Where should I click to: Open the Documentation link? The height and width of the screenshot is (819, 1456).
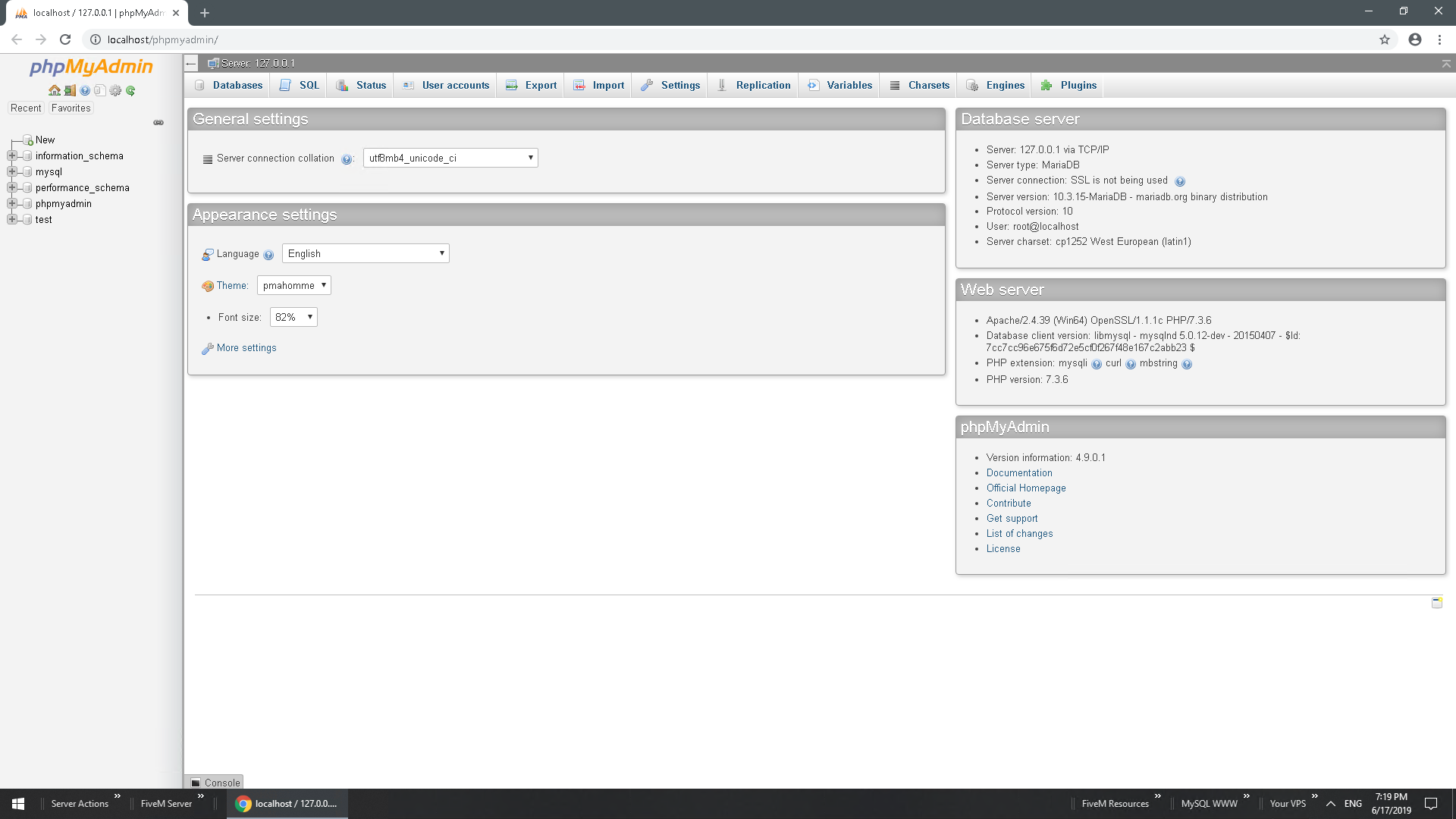[x=1019, y=473]
